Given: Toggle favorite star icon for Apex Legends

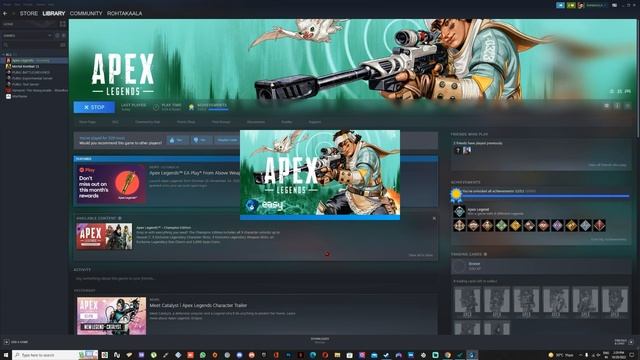Looking at the screenshot, I should (627, 106).
